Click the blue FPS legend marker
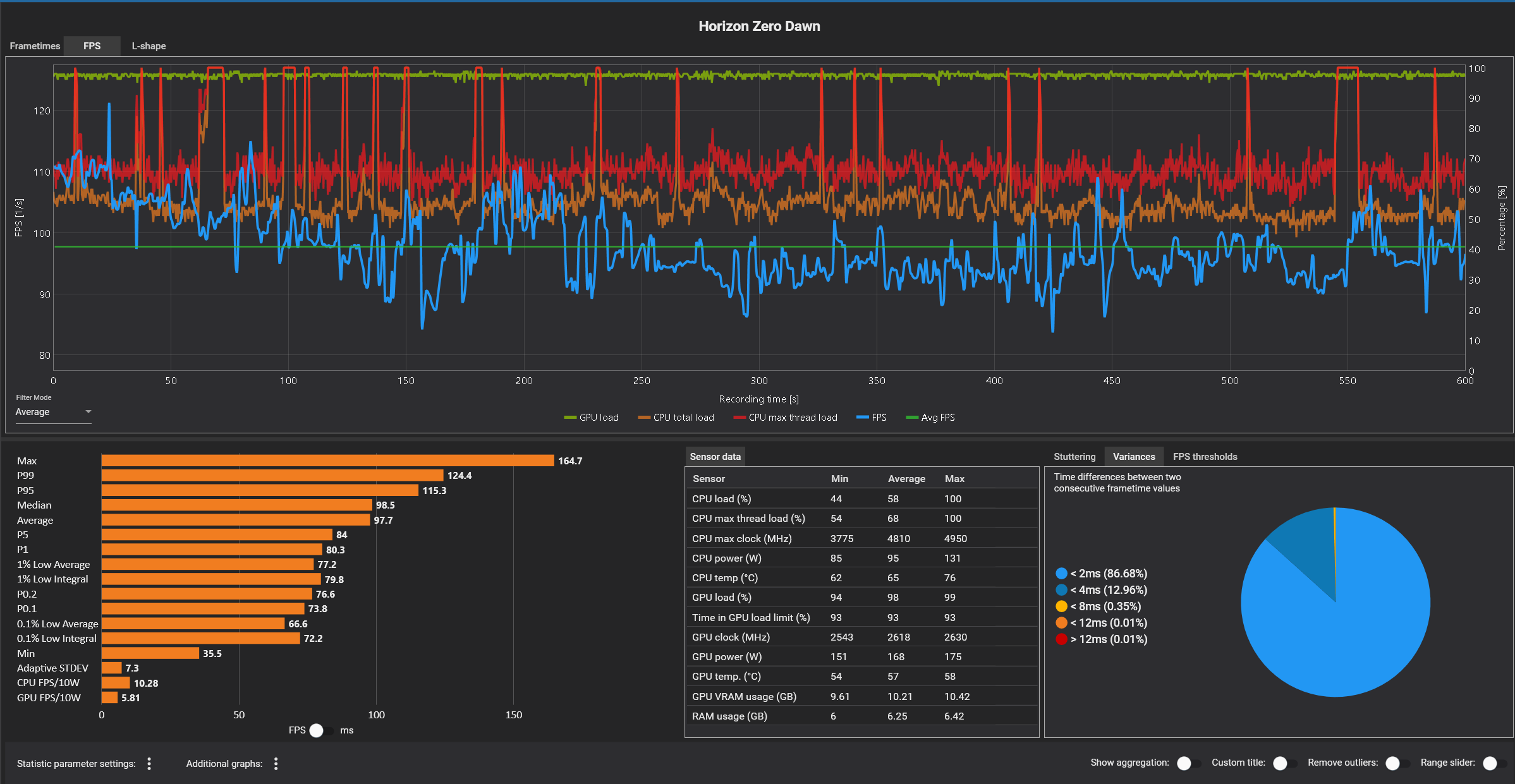Screen dimensions: 1515x784 click(863, 418)
